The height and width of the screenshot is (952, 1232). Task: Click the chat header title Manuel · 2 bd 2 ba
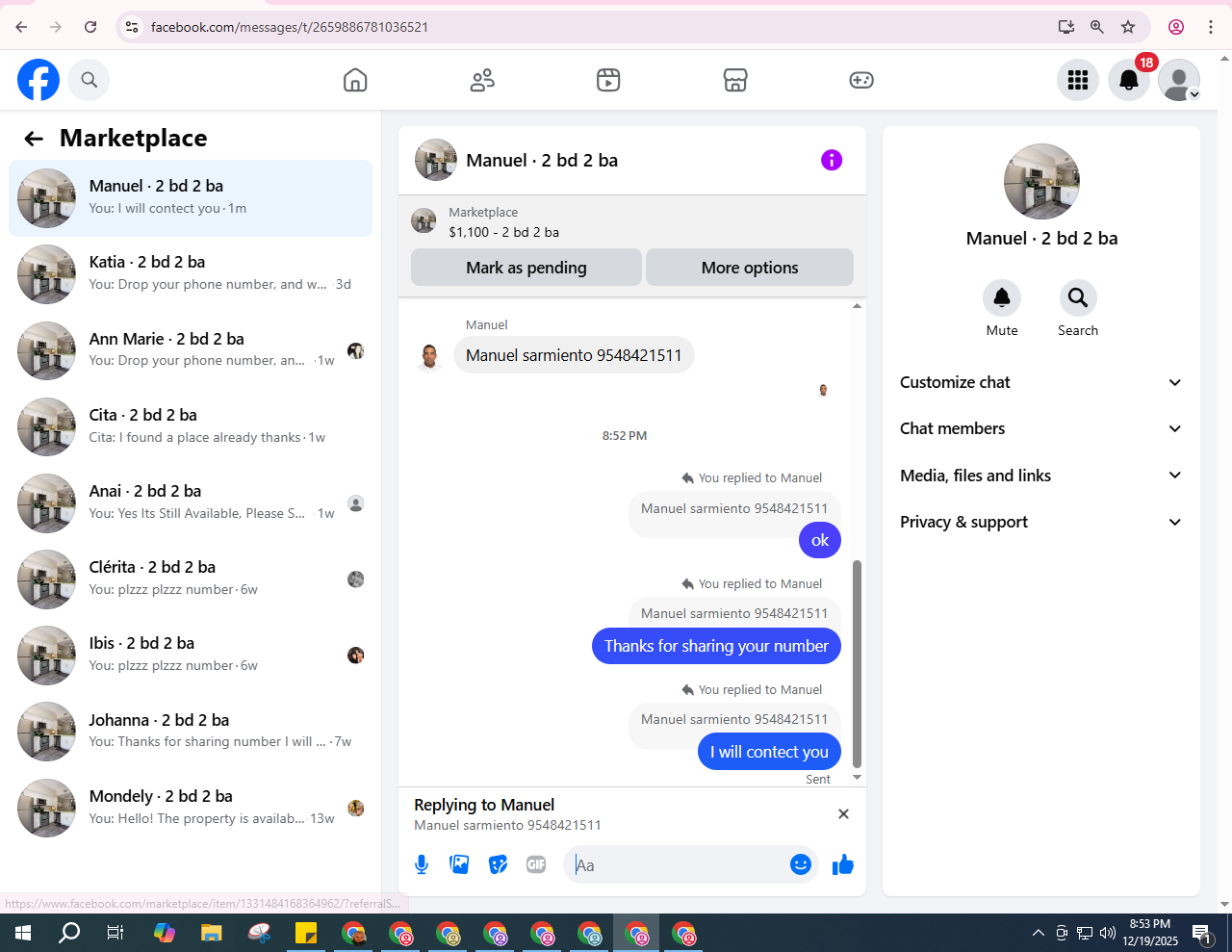tap(542, 161)
